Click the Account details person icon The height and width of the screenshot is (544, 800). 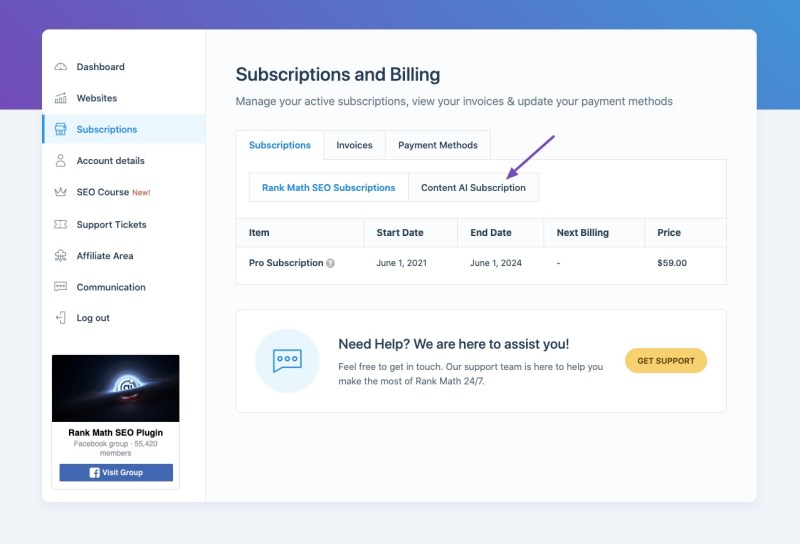click(60, 161)
